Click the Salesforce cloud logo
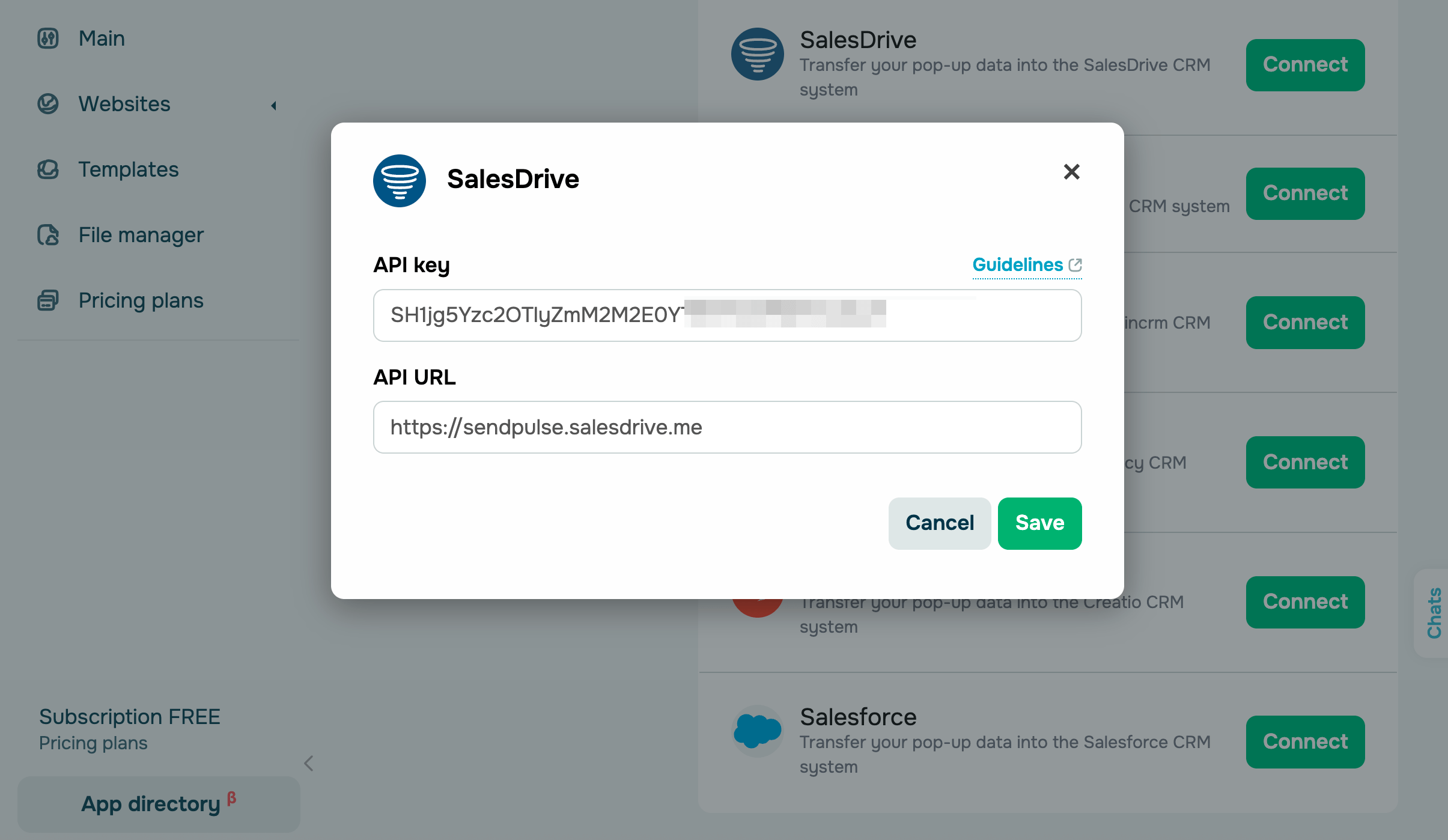The height and width of the screenshot is (840, 1448). (x=757, y=731)
